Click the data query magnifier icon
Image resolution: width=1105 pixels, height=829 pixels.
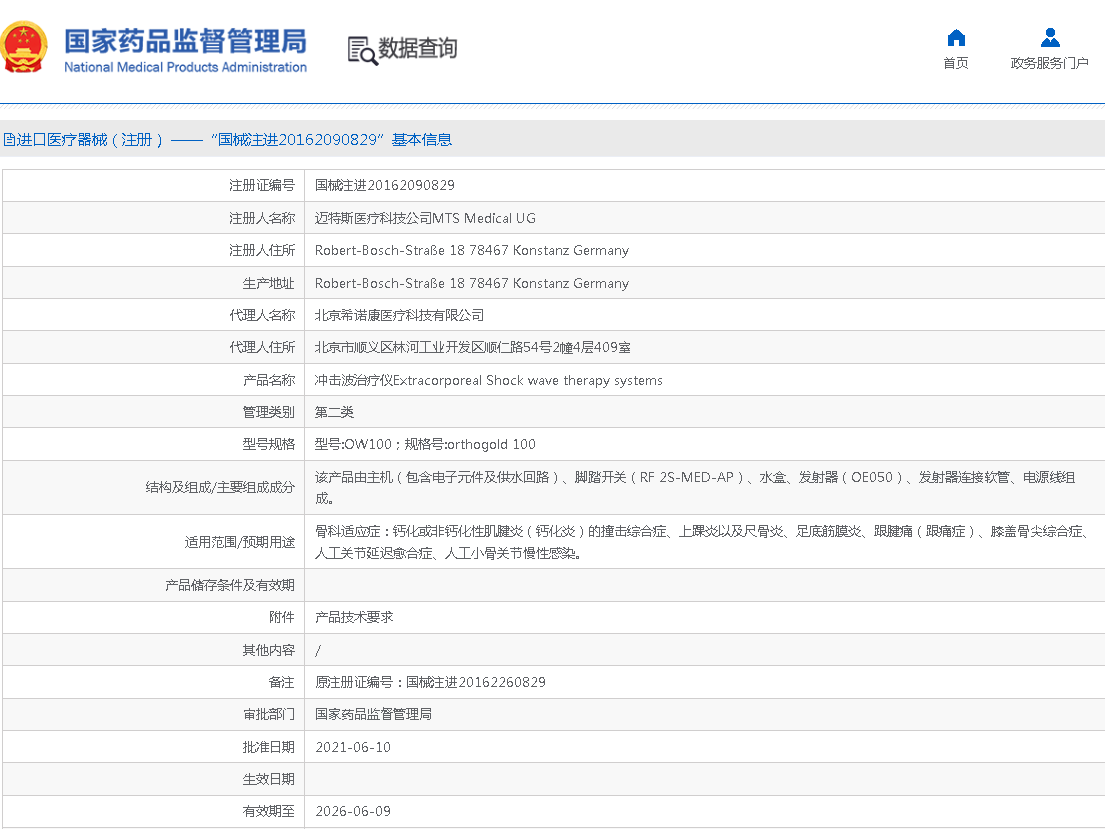(362, 50)
